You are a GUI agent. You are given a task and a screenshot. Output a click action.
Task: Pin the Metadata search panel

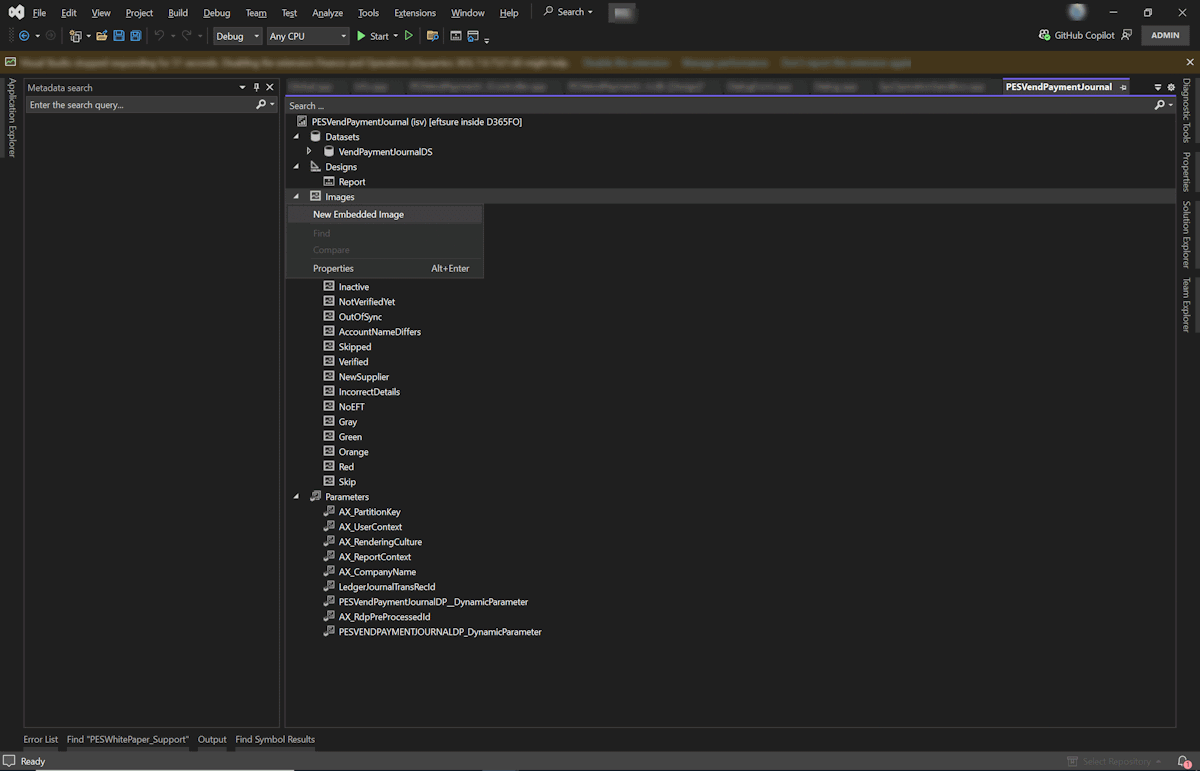coord(256,87)
